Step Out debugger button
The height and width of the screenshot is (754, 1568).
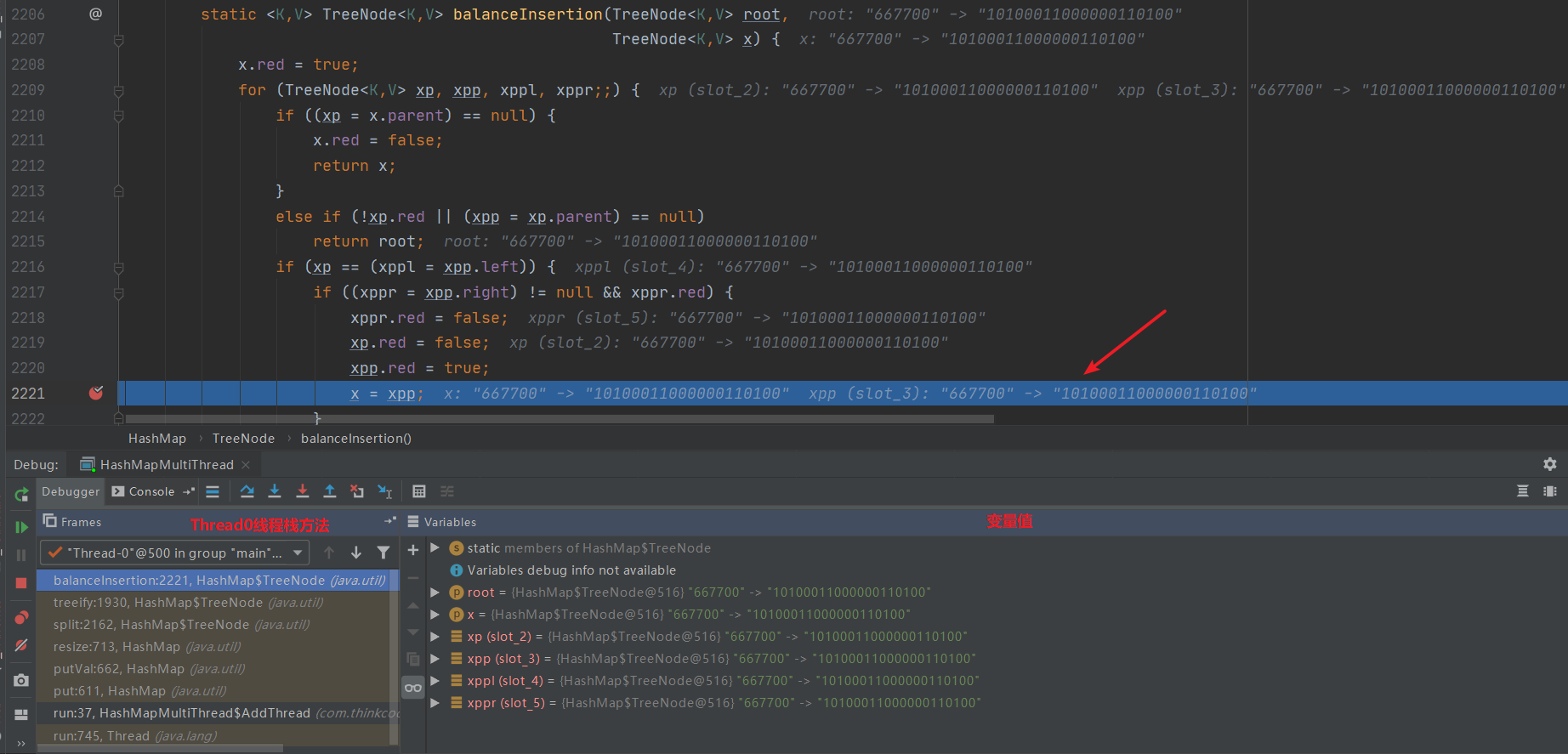330,491
